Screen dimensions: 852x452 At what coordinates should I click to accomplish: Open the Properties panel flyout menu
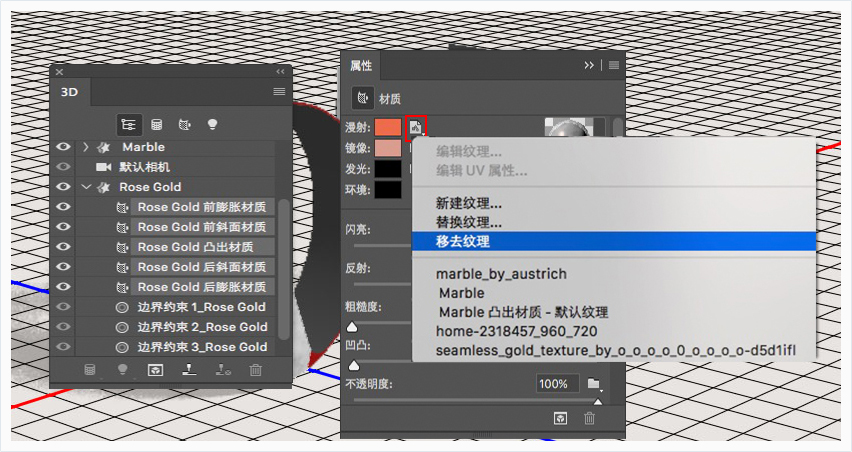click(x=614, y=65)
